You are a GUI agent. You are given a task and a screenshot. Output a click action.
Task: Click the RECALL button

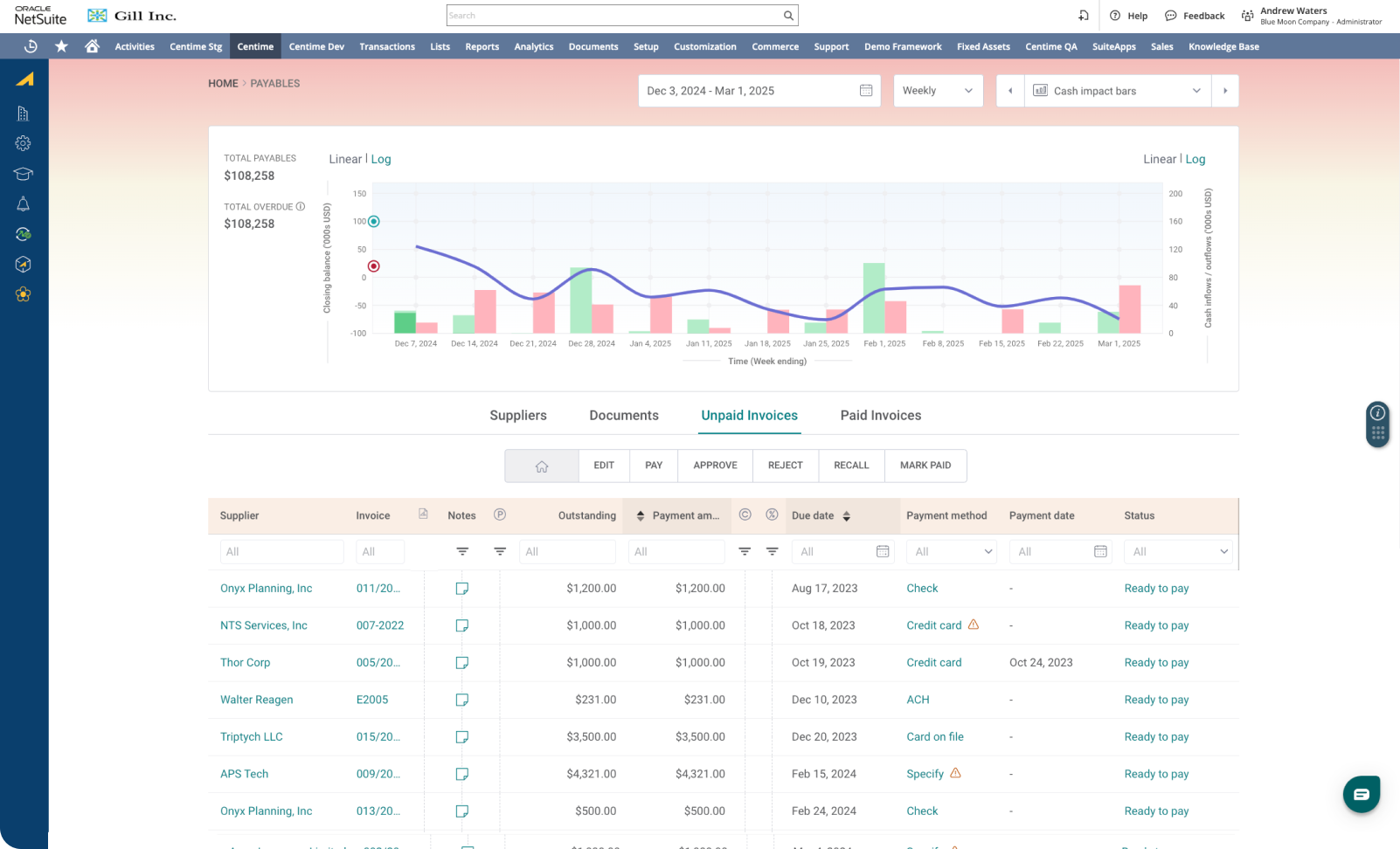coord(851,466)
